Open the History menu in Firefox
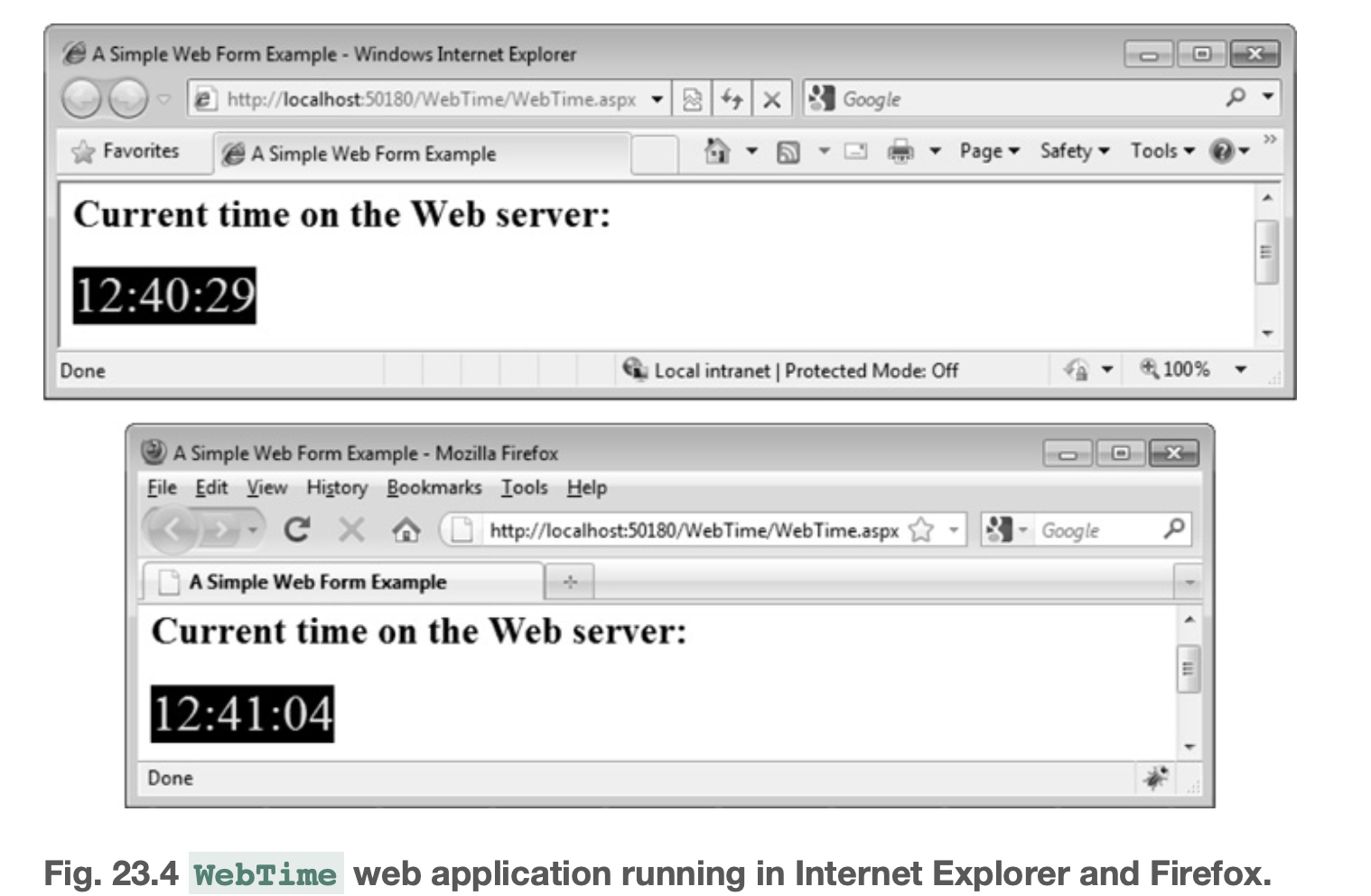This screenshot has height=896, width=1371. pyautogui.click(x=336, y=488)
